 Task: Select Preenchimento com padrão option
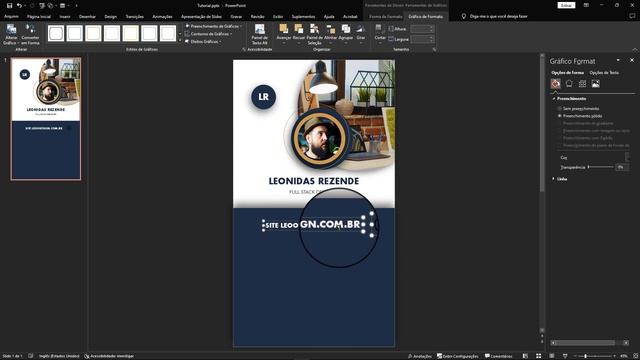560,138
